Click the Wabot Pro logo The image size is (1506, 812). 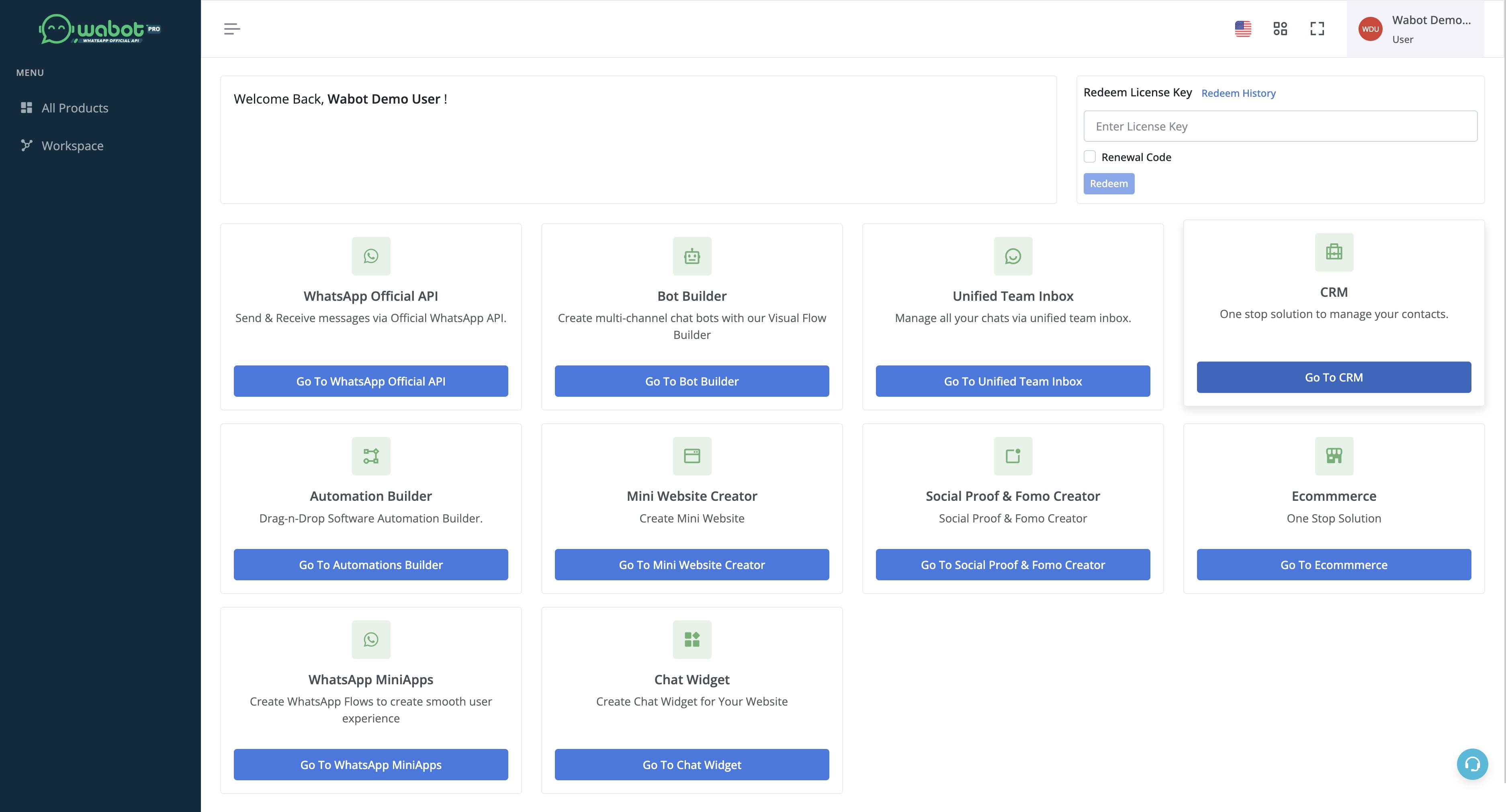tap(100, 29)
